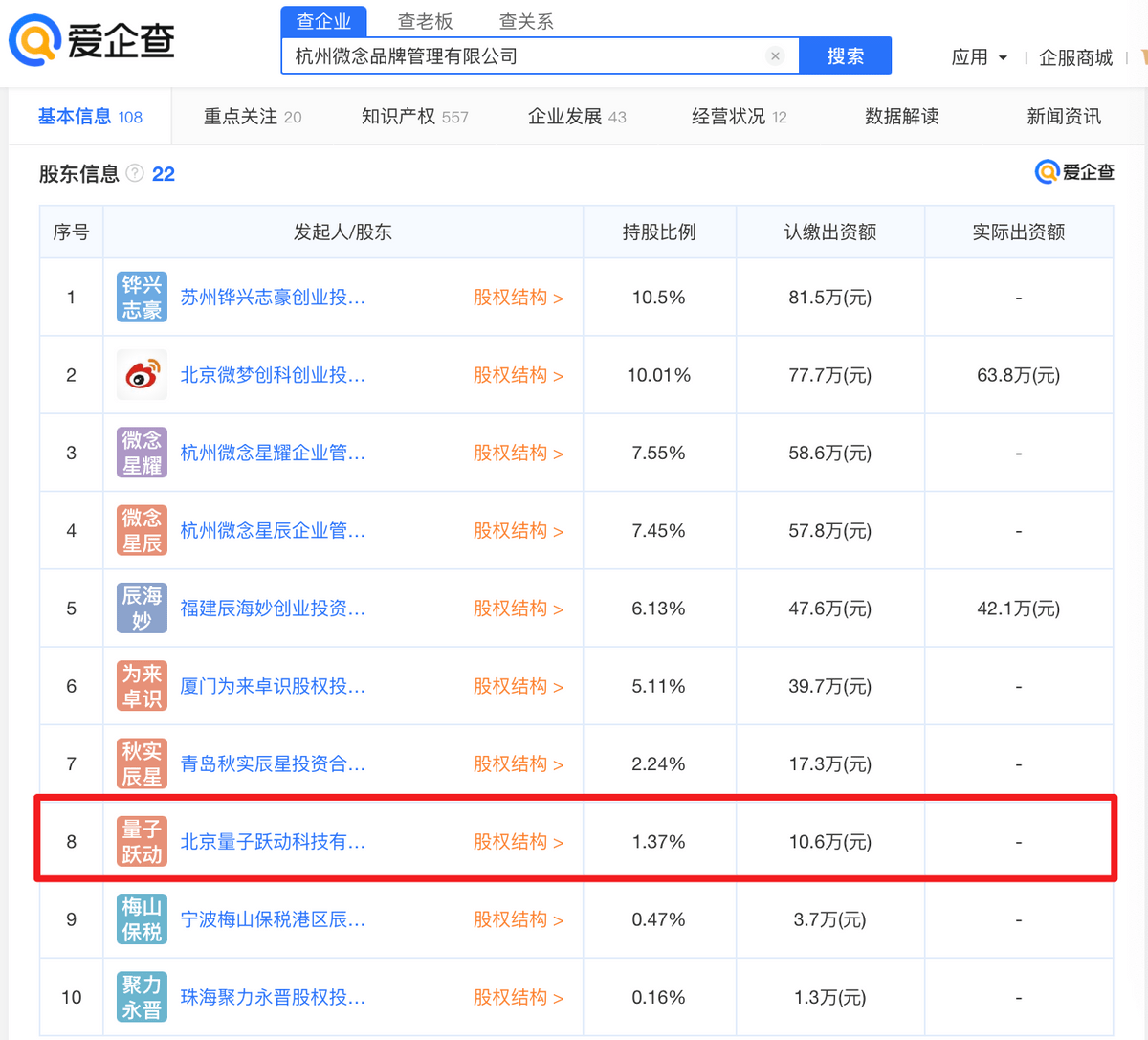
Task: Click the 梅山保税 teal logo badge
Action: point(142,919)
